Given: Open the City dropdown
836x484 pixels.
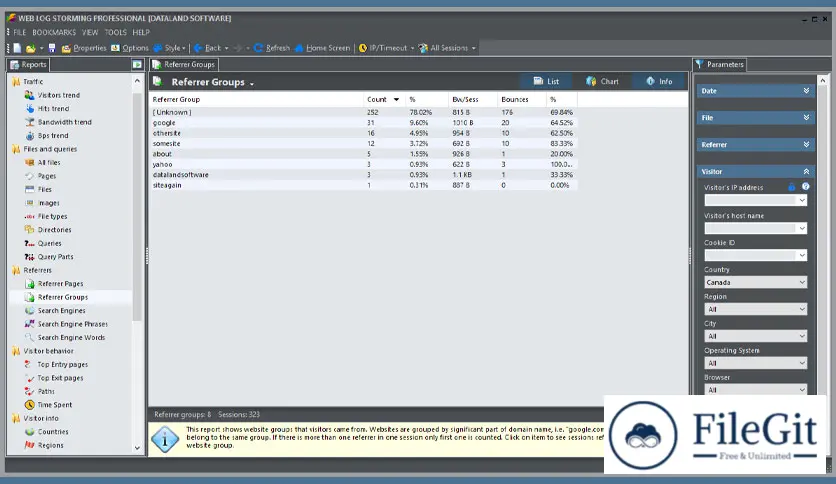Looking at the screenshot, I should point(755,336).
